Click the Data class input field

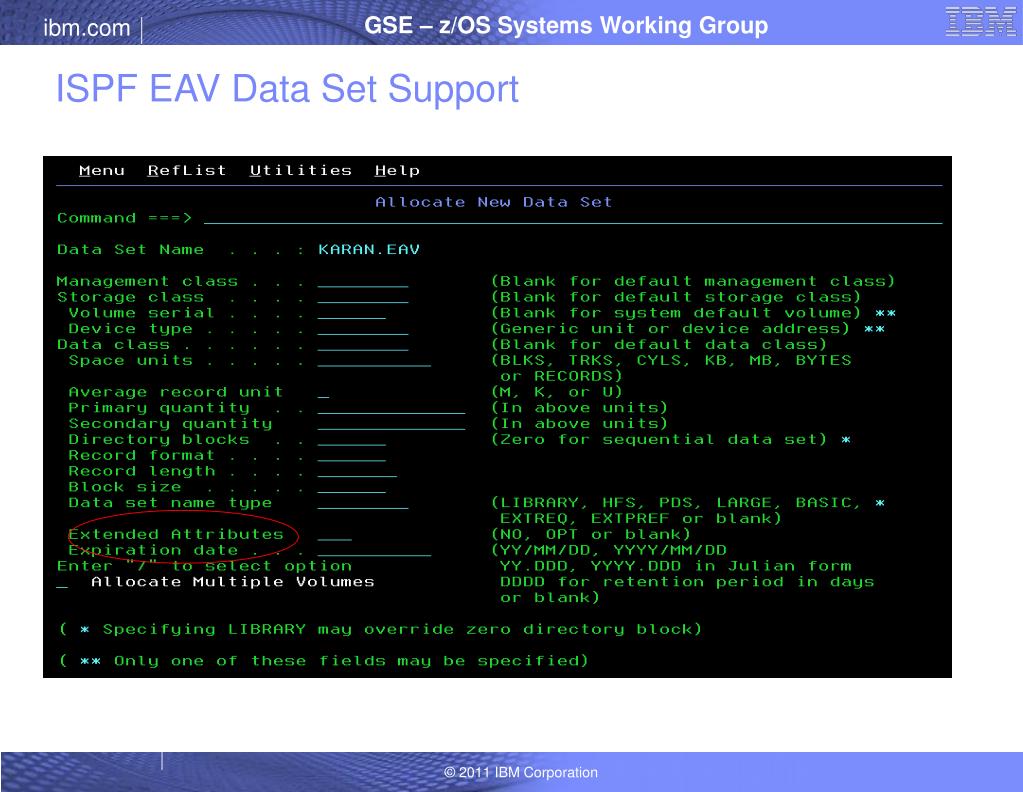[363, 345]
